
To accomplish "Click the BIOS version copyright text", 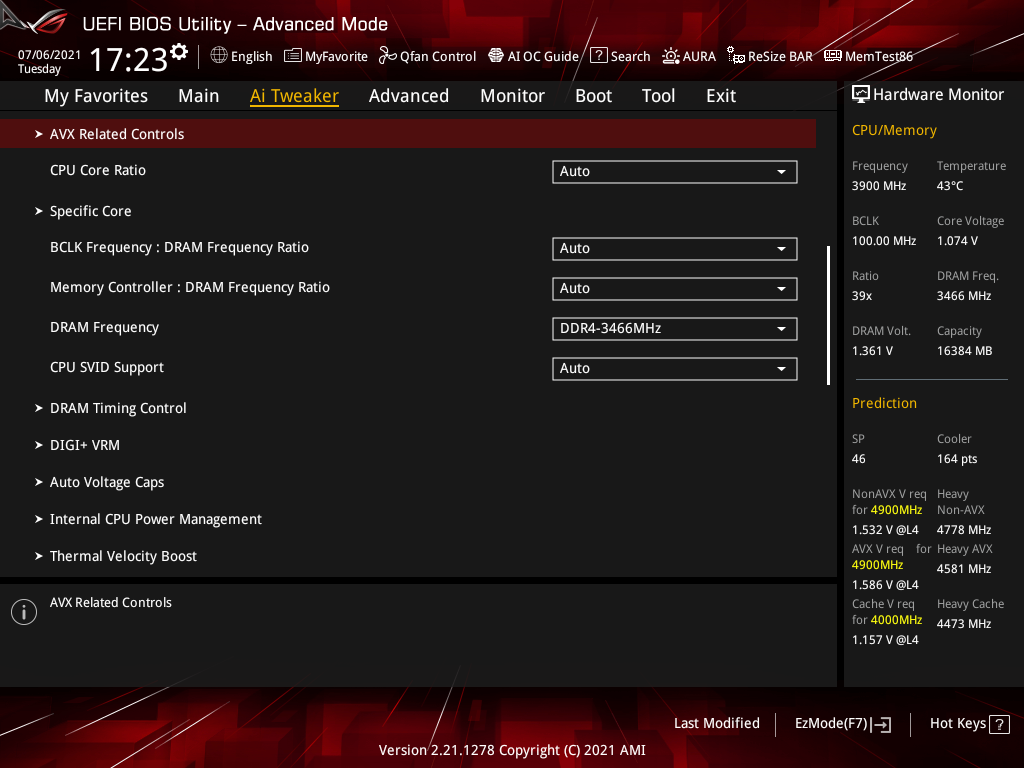I will coord(512,750).
